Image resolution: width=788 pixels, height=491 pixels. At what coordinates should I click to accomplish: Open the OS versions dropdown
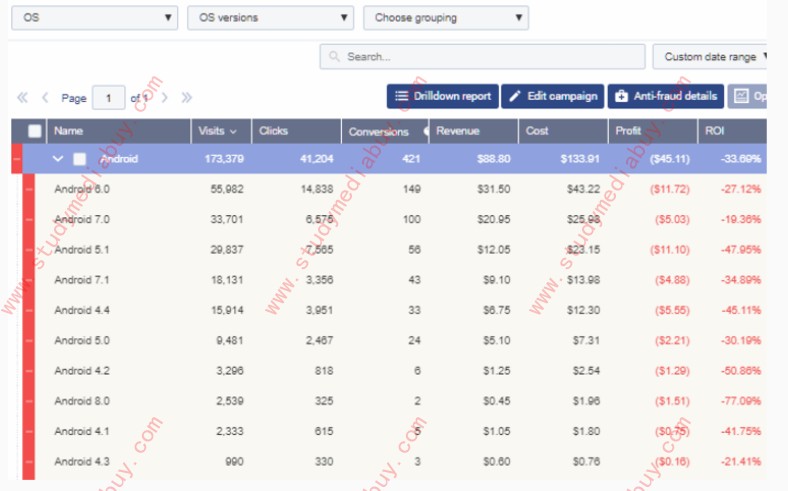tap(270, 18)
